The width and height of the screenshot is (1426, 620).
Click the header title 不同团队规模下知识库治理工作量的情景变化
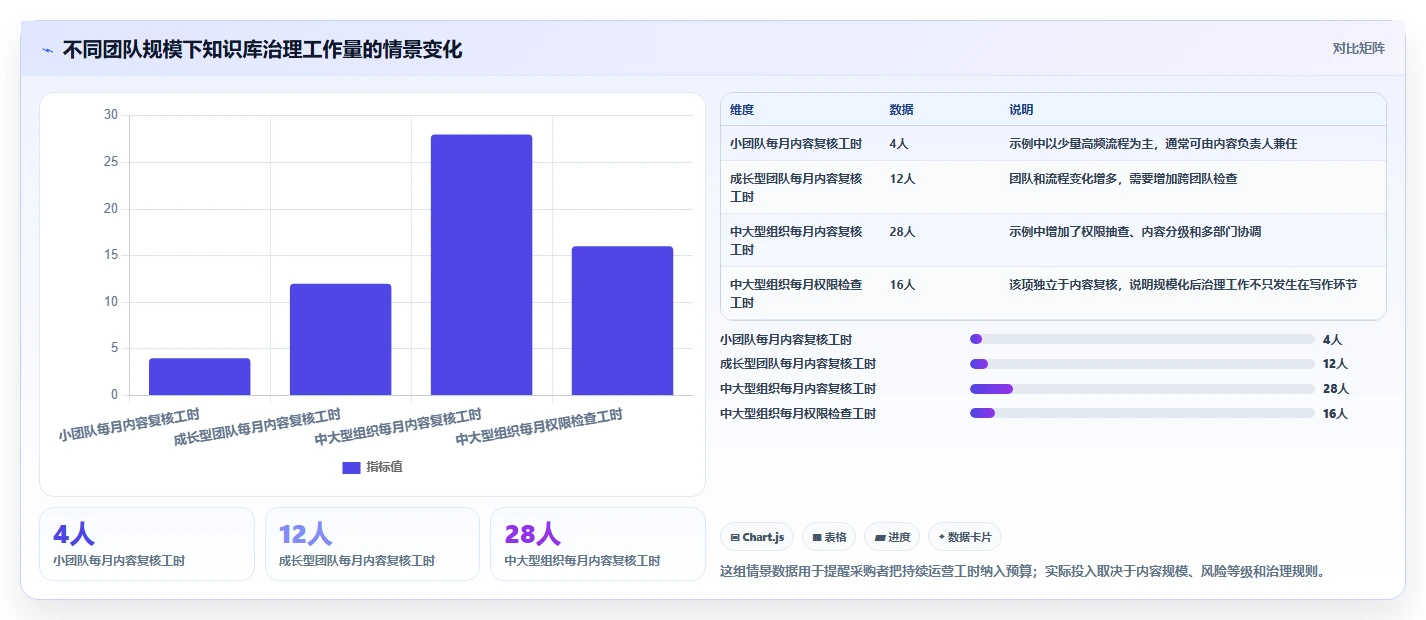click(x=262, y=50)
